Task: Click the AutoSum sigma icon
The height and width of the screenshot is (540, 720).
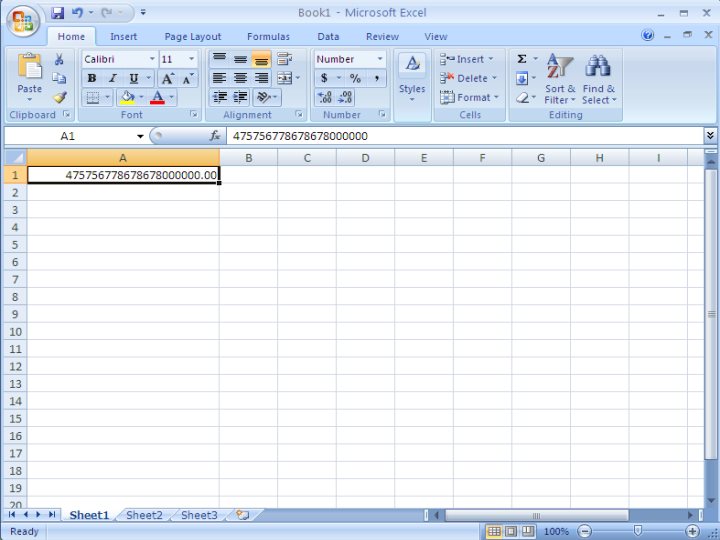Action: pyautogui.click(x=522, y=59)
